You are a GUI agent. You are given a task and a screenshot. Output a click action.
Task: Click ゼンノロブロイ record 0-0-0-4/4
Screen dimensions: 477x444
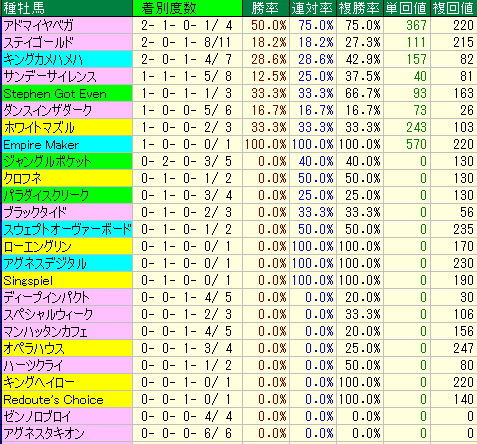(x=186, y=416)
